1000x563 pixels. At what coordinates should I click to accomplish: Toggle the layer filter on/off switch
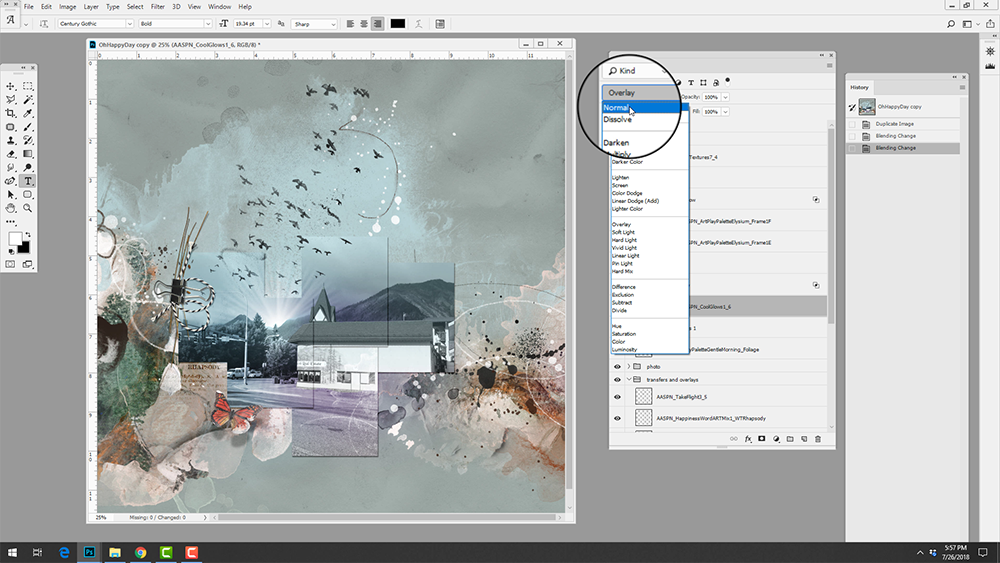728,82
